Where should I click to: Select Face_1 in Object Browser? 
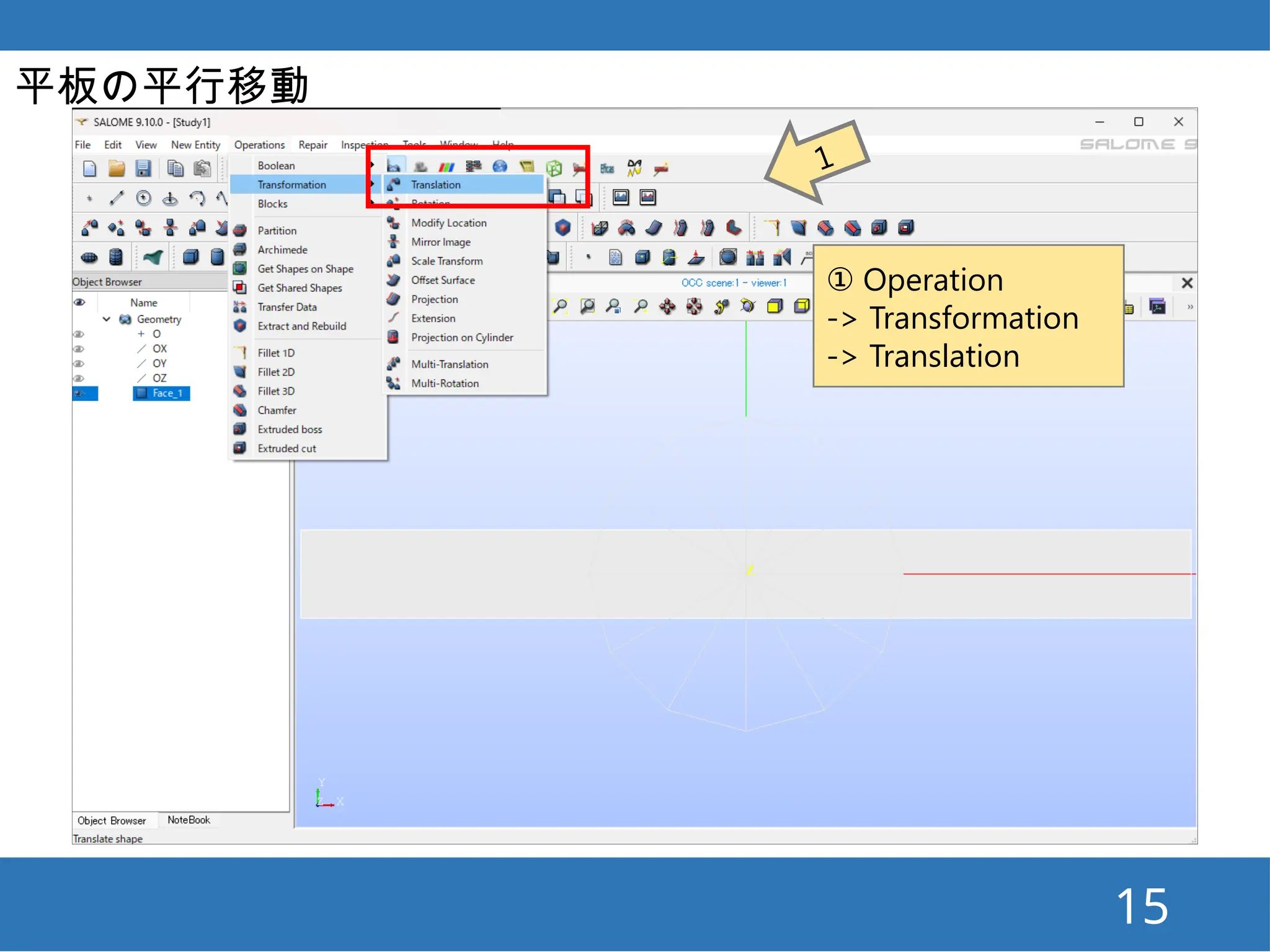pos(162,394)
